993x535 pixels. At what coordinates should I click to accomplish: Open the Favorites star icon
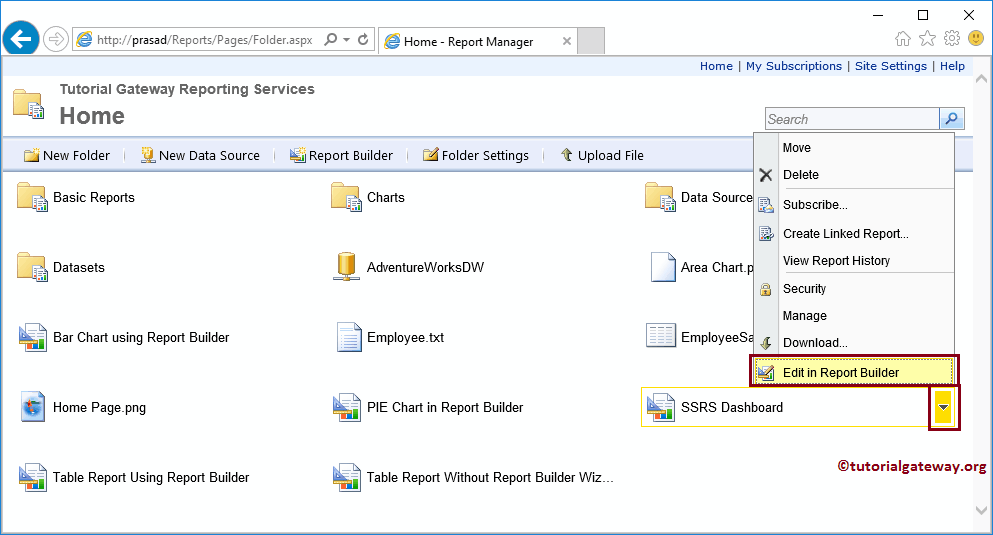click(927, 39)
